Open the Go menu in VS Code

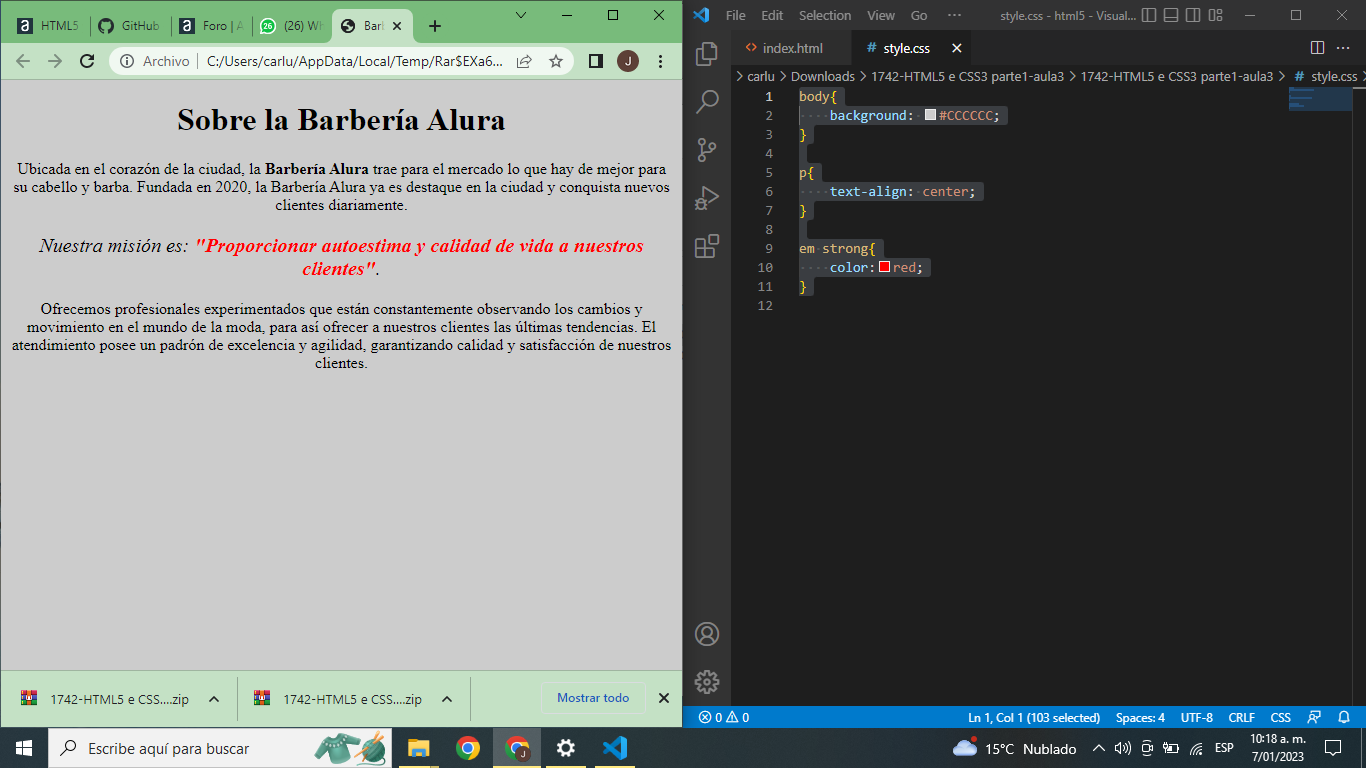[919, 15]
